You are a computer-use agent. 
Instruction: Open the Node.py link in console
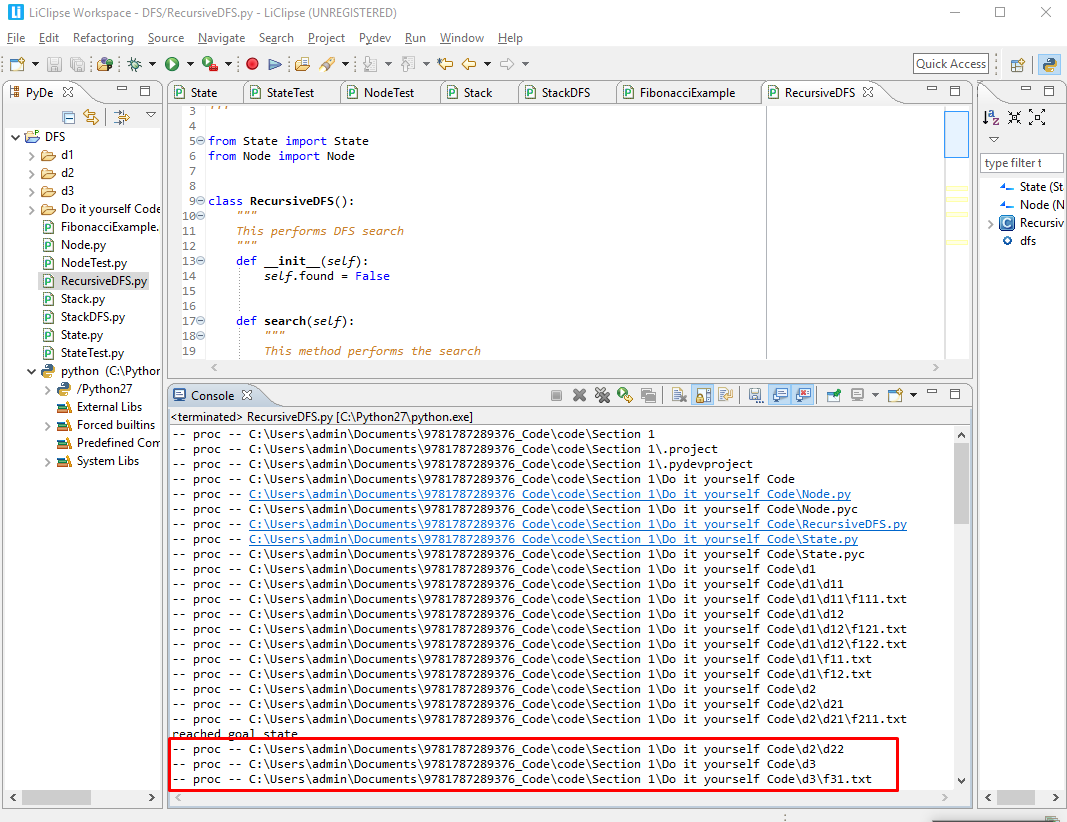pyautogui.click(x=549, y=495)
